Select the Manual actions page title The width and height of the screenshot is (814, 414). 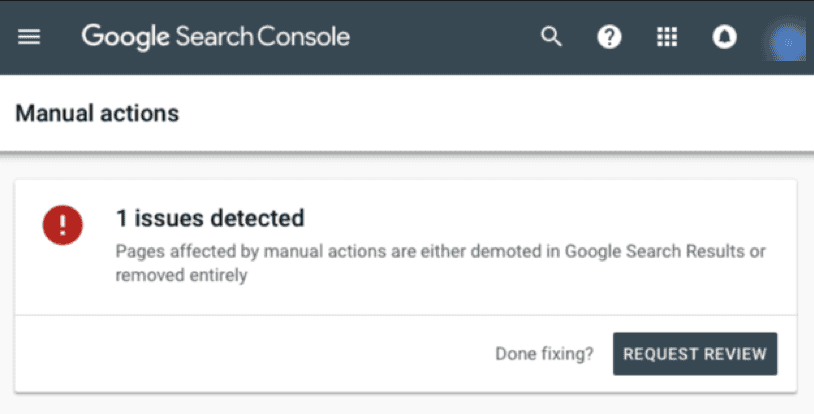[x=97, y=113]
